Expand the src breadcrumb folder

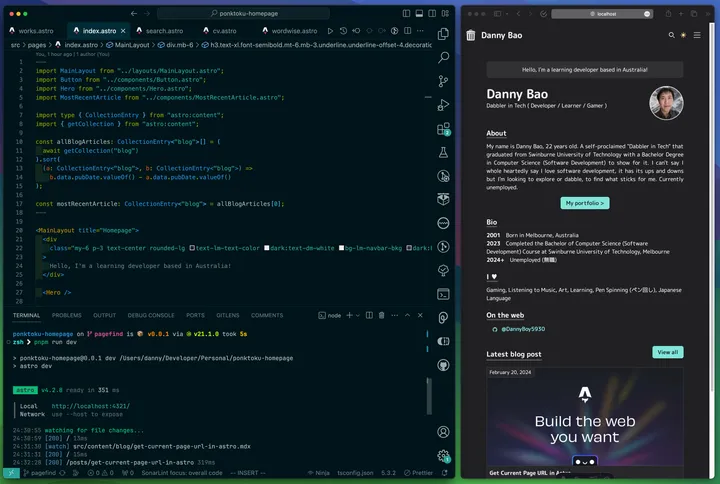tap(16, 45)
